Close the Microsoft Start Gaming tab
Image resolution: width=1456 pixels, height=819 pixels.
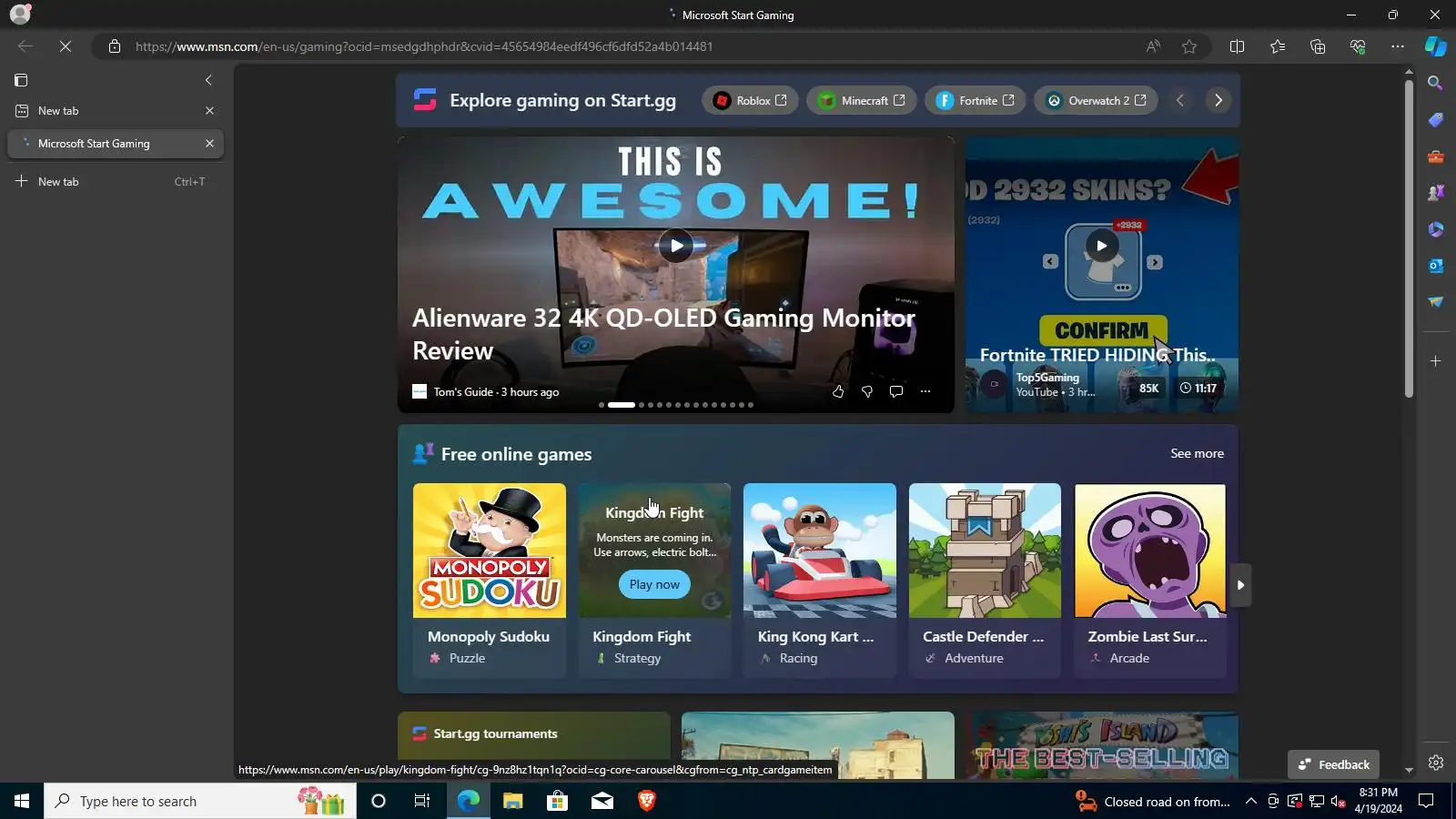(x=209, y=144)
